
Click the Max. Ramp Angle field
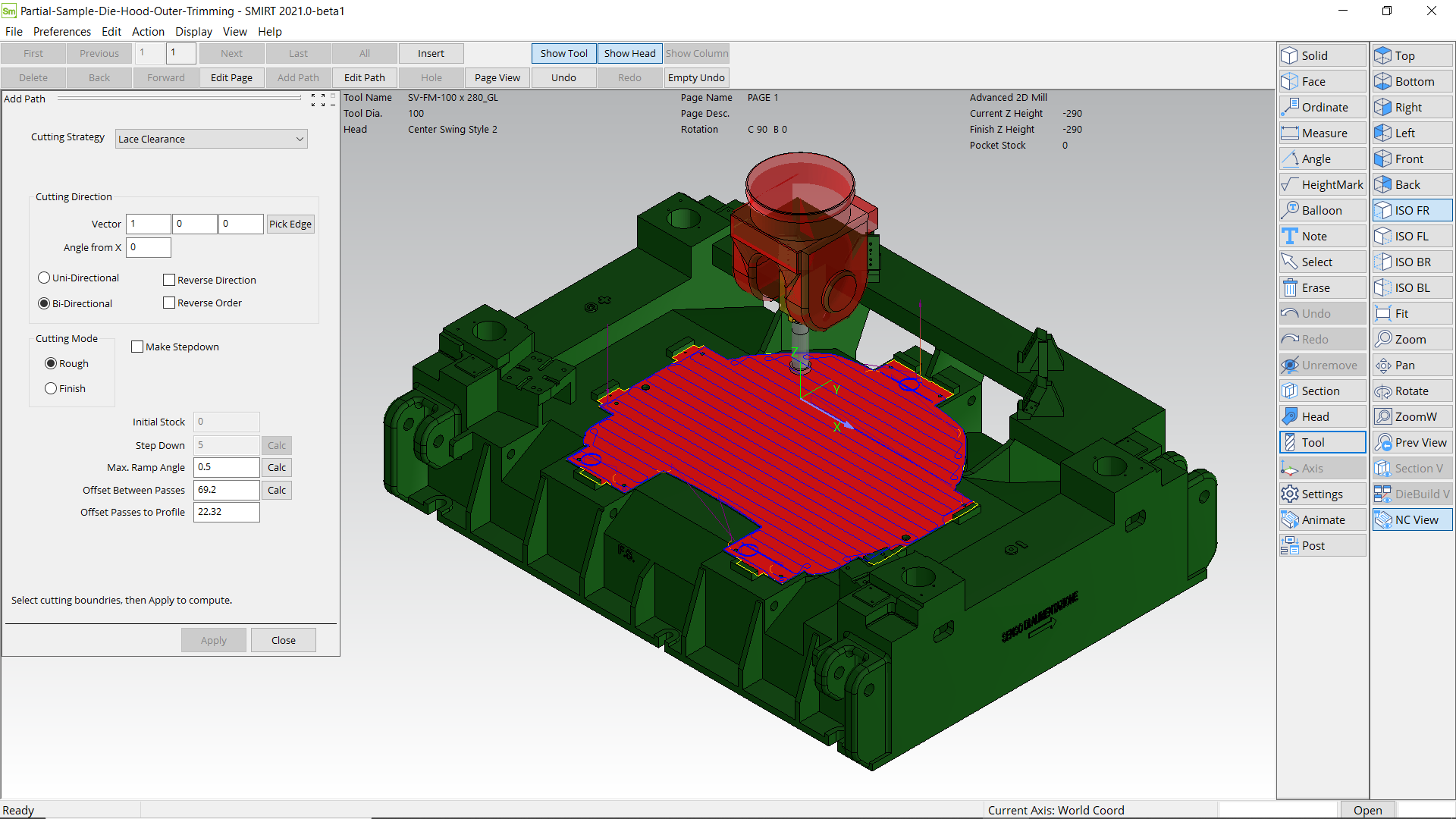click(x=226, y=468)
